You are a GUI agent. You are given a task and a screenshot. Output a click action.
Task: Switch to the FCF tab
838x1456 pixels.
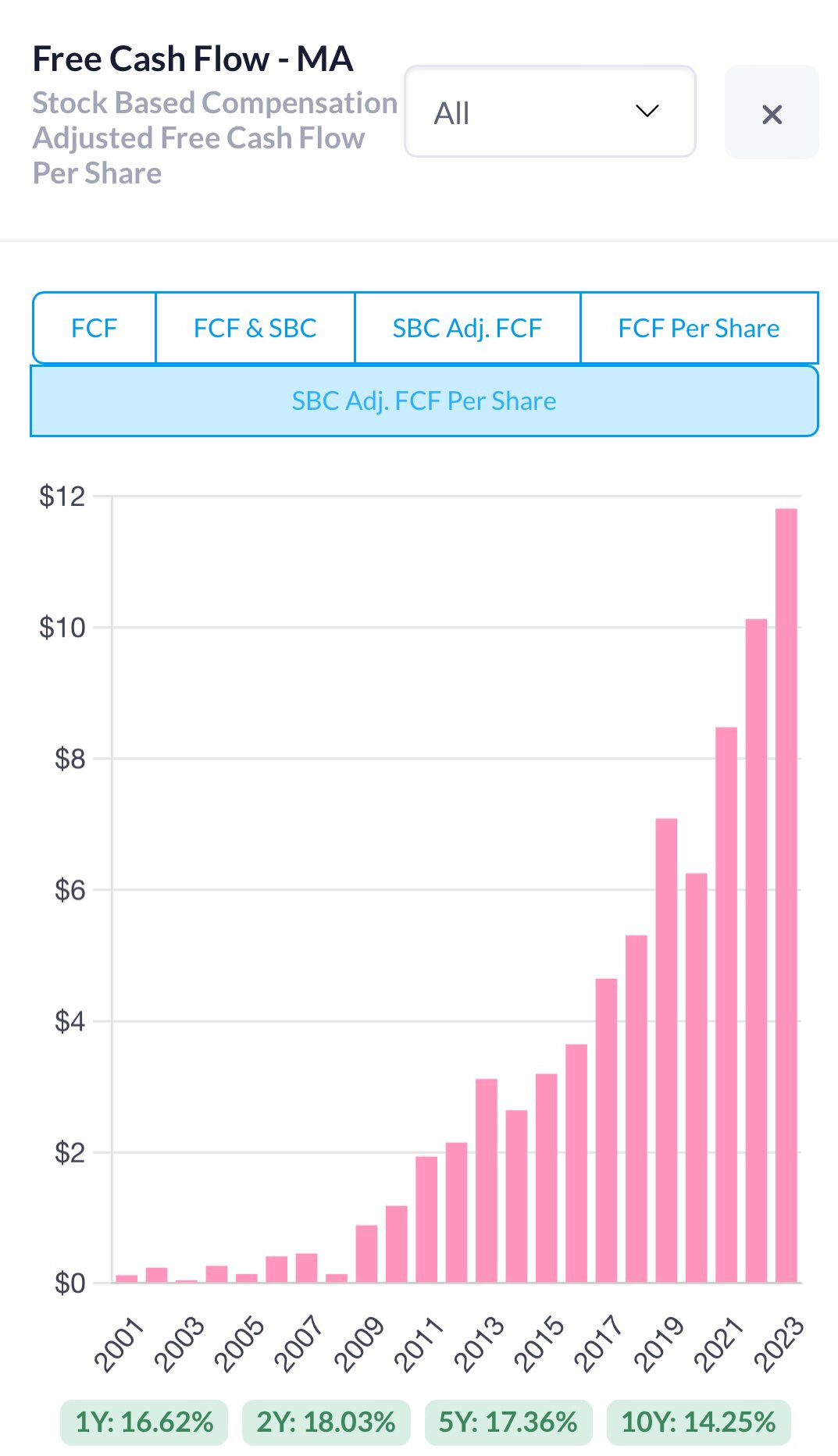coord(94,328)
